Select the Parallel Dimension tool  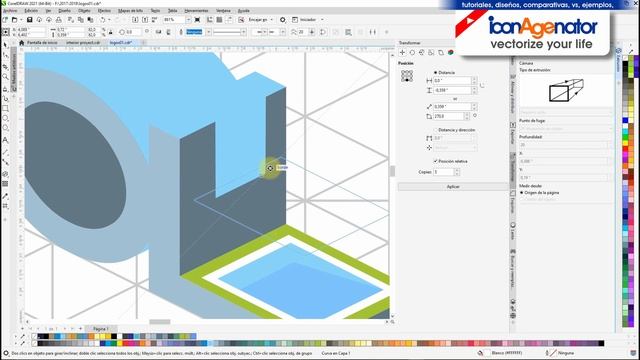click(x=5, y=152)
